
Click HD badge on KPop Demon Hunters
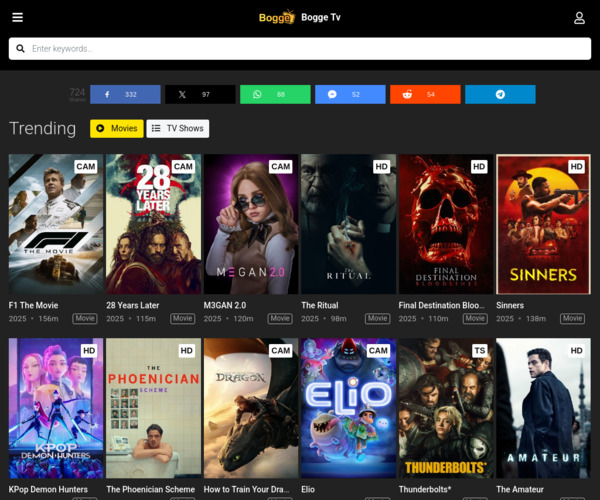[89, 350]
